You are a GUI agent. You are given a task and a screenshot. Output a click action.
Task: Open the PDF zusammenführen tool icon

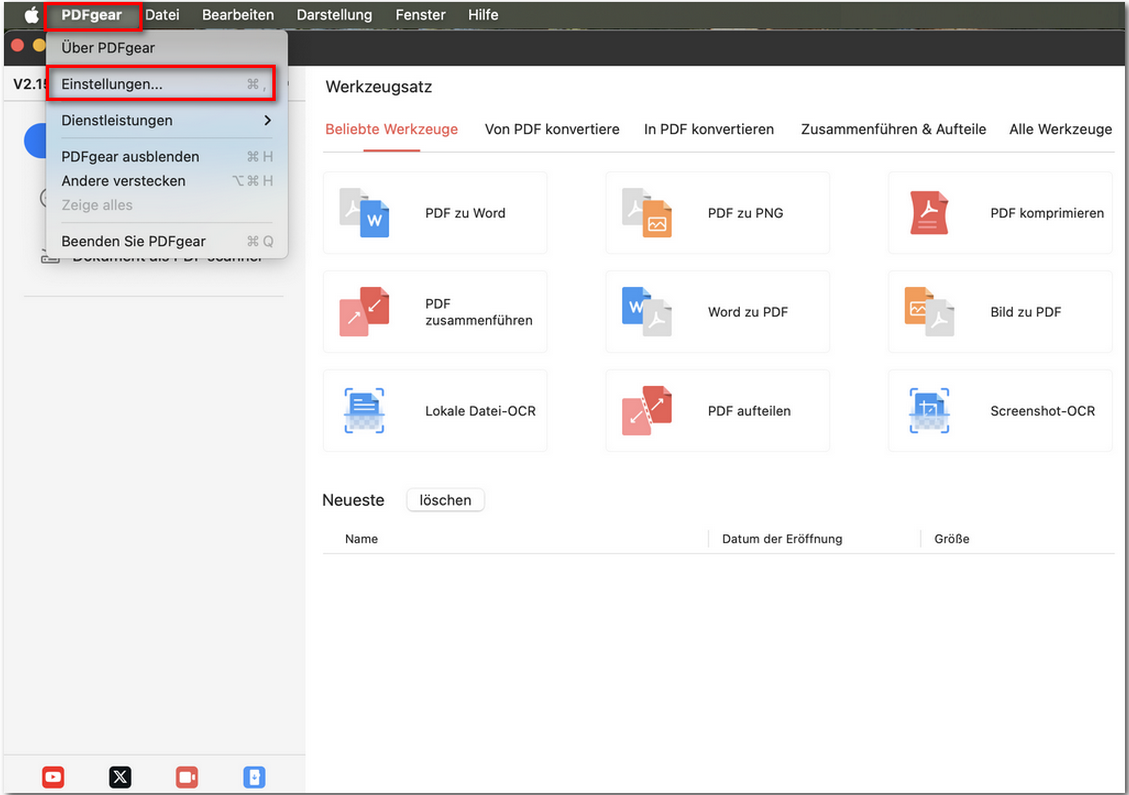[364, 311]
